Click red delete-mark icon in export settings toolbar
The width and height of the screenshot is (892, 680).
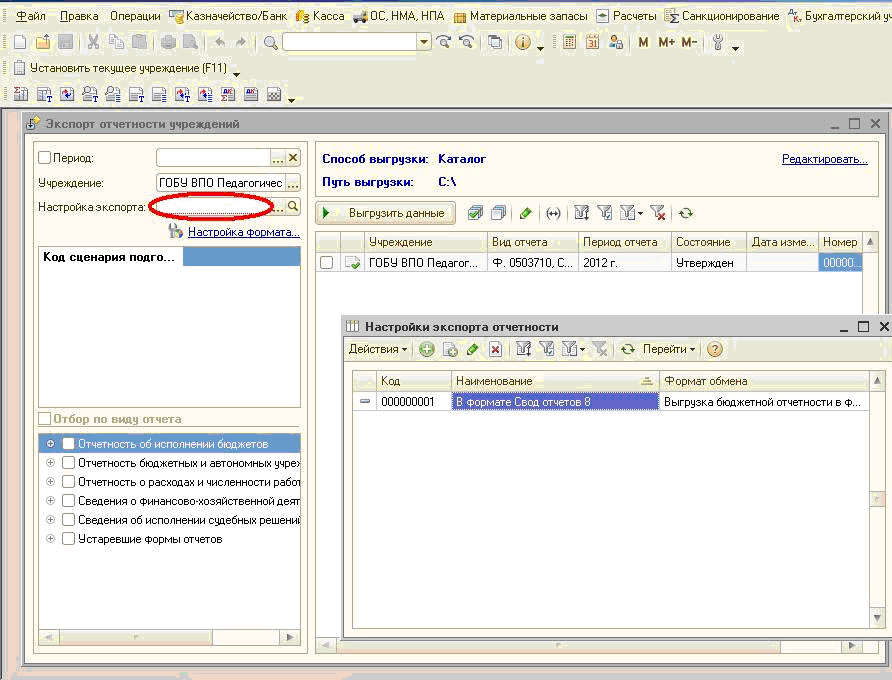tap(495, 349)
